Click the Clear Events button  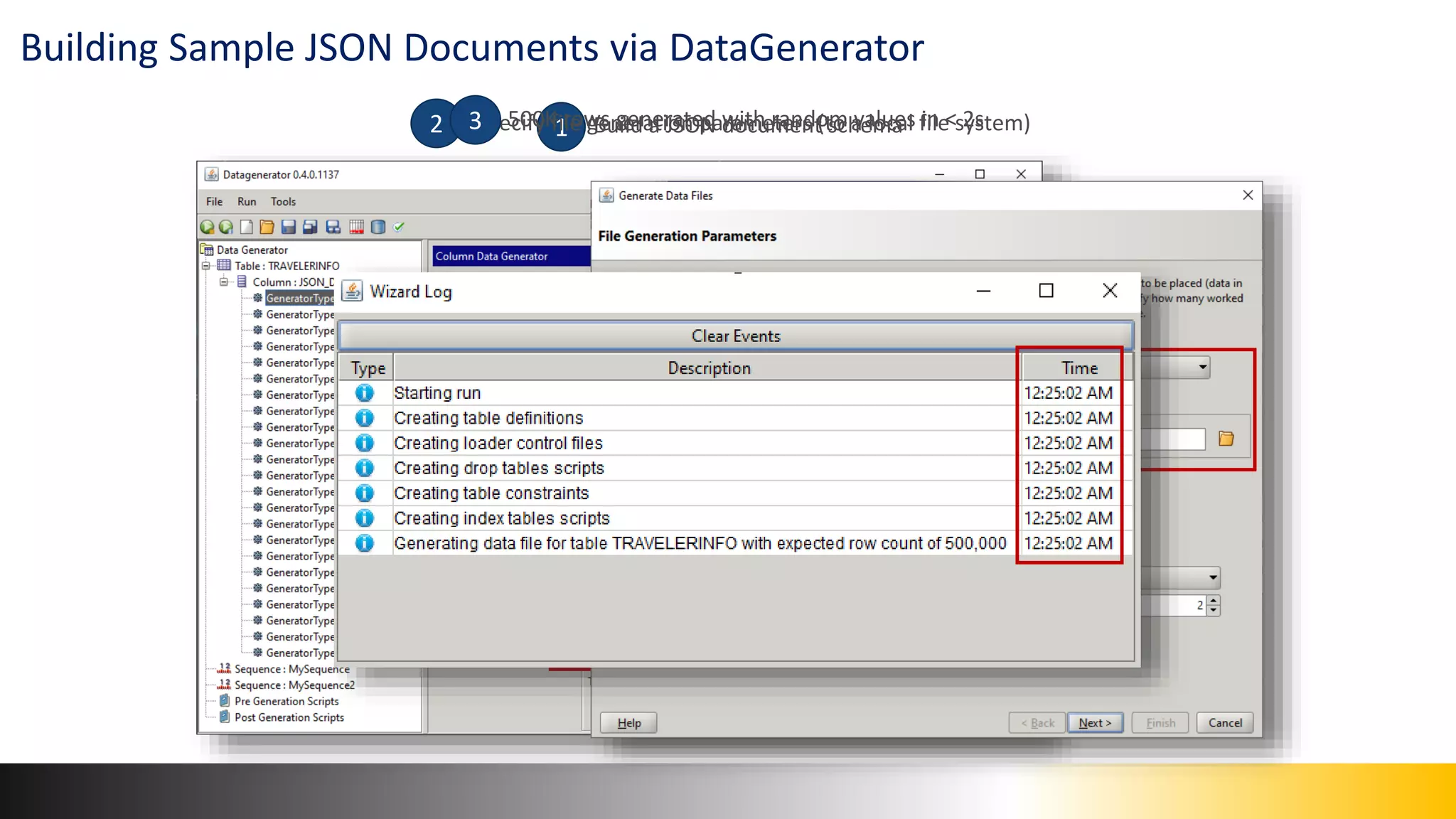pos(736,336)
